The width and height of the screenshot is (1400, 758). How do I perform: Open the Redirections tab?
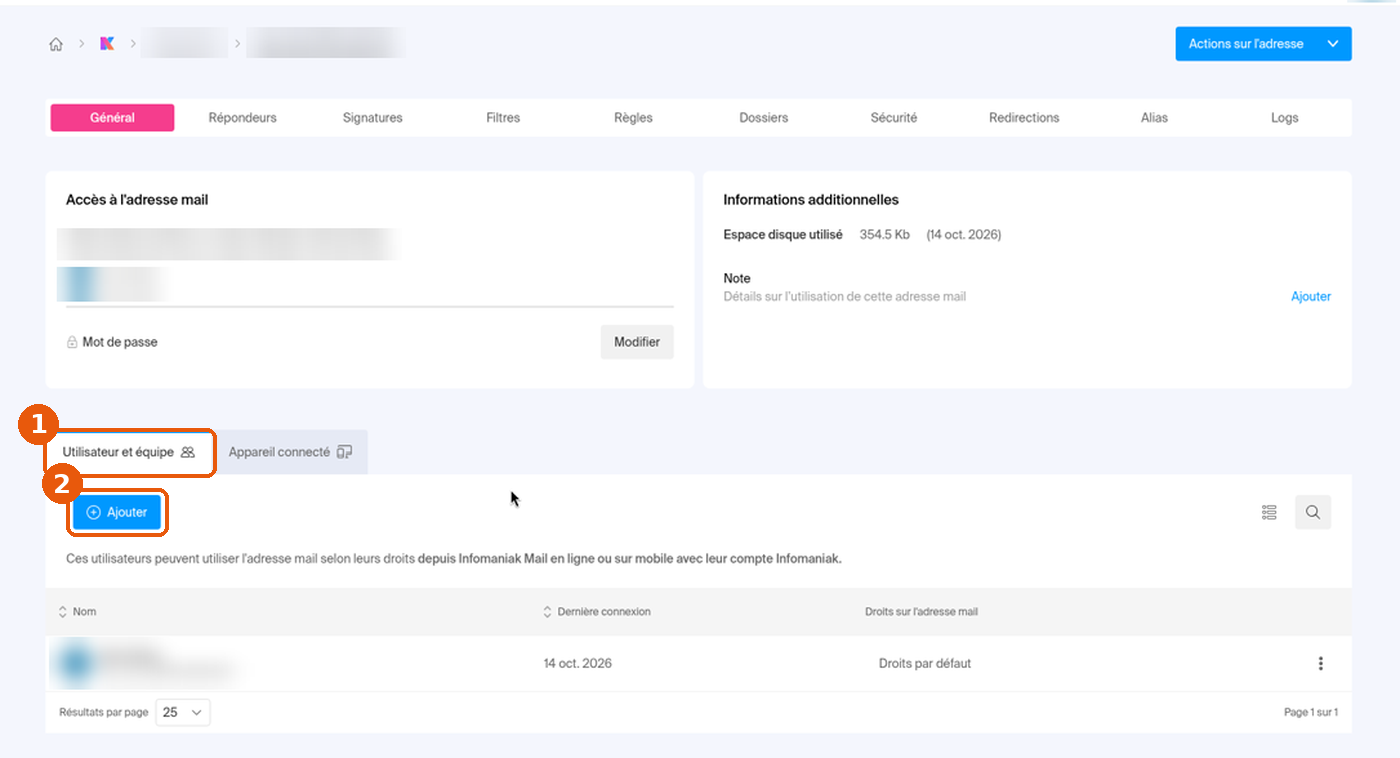click(1024, 118)
